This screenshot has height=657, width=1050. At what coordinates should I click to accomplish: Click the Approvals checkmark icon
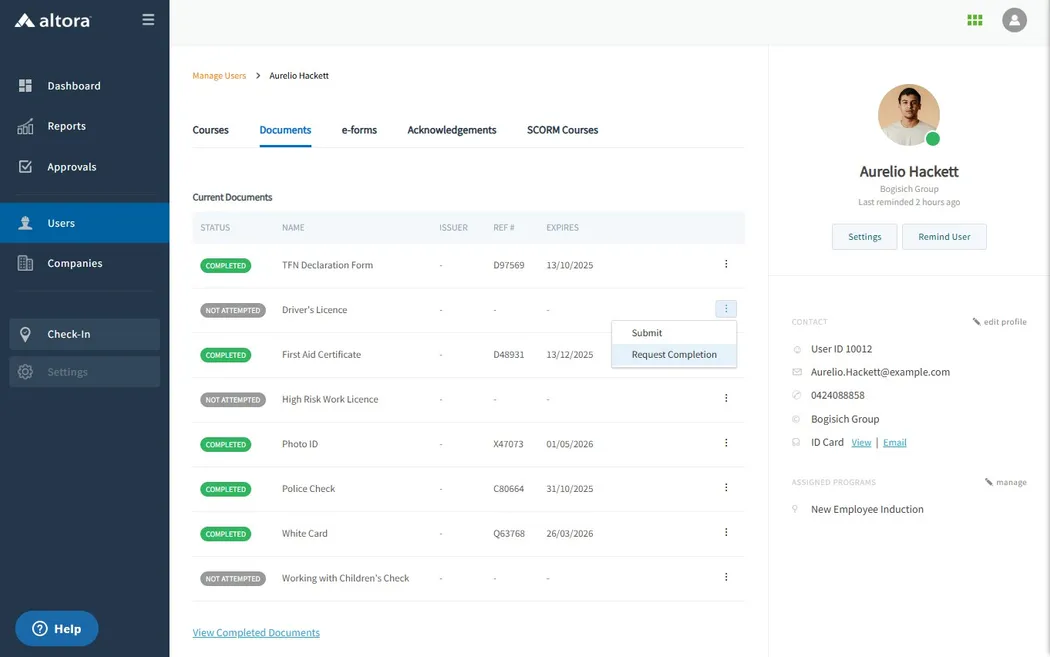coord(25,167)
